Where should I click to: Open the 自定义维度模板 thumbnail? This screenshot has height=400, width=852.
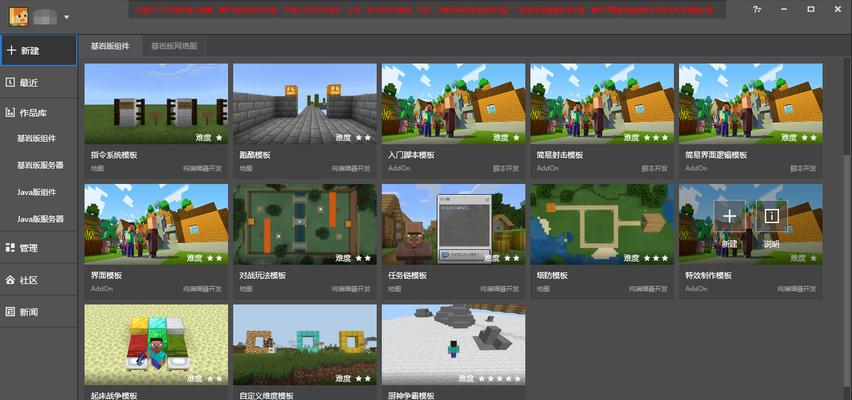coord(305,345)
